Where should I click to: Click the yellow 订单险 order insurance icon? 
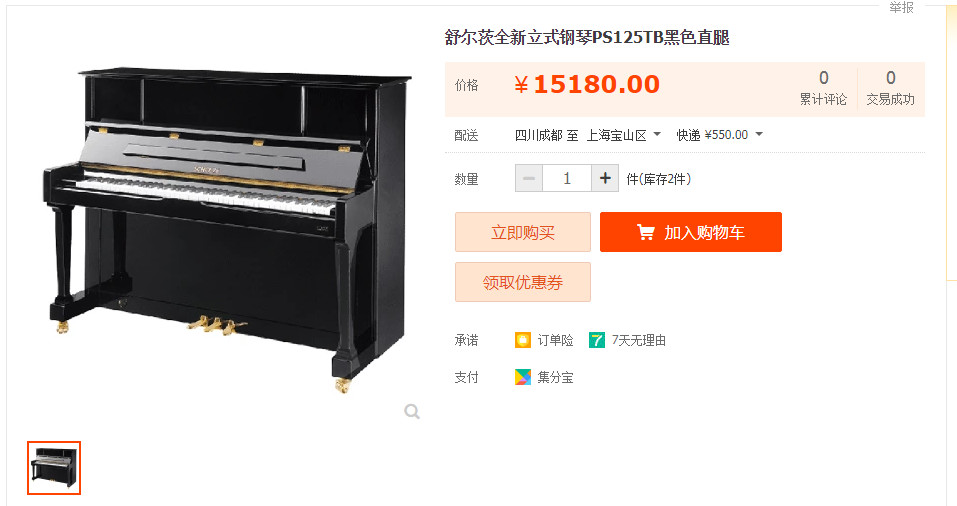522,340
